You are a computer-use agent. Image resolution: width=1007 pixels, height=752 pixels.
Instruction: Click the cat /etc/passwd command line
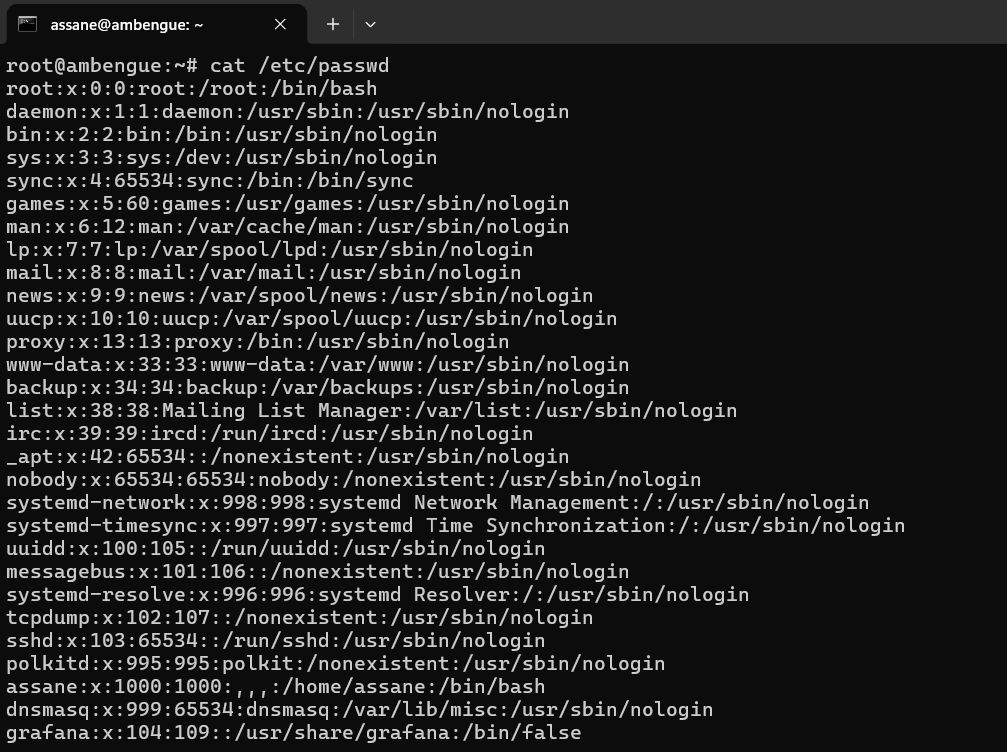tap(198, 66)
